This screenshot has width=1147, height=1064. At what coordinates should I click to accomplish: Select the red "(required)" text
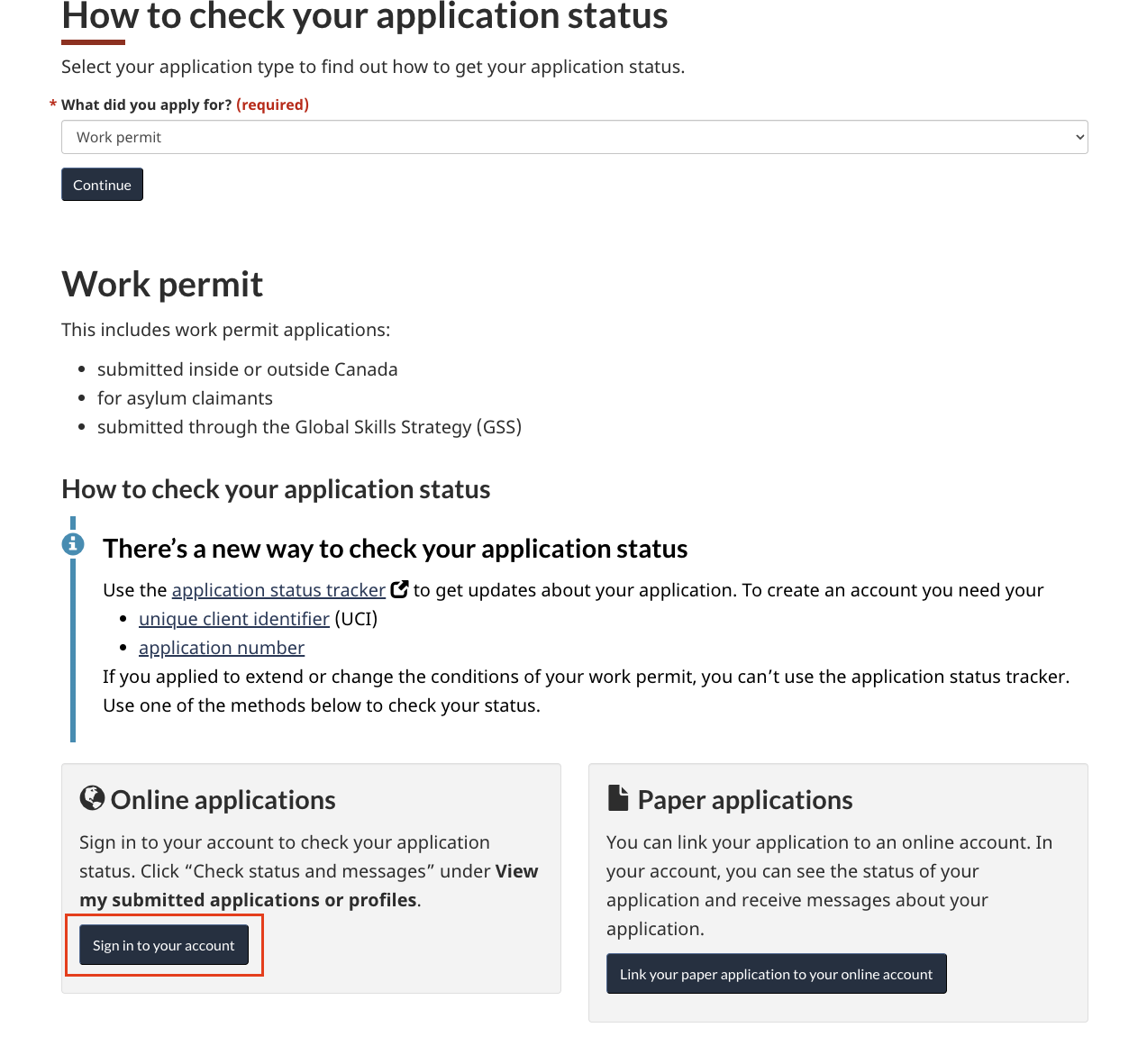(x=272, y=105)
